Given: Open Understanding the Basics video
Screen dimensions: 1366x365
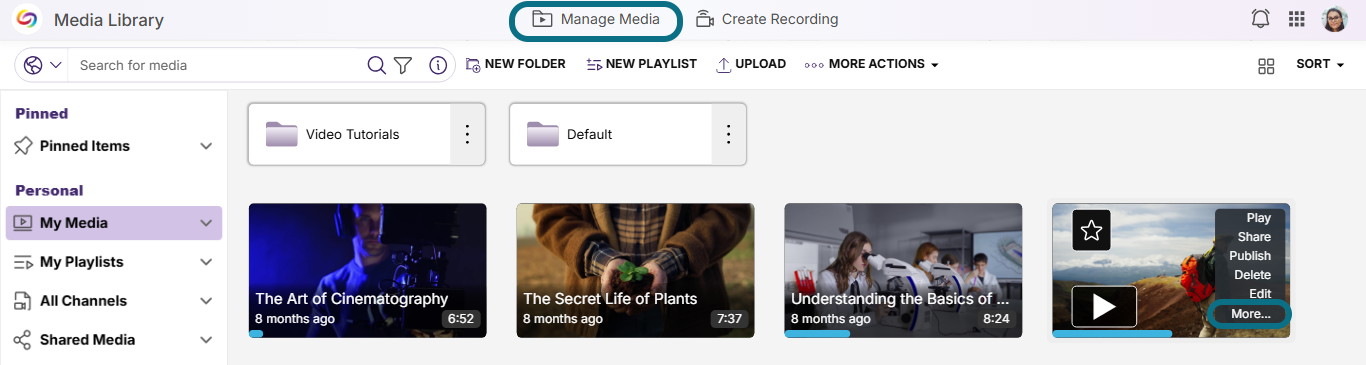Looking at the screenshot, I should click(x=903, y=270).
